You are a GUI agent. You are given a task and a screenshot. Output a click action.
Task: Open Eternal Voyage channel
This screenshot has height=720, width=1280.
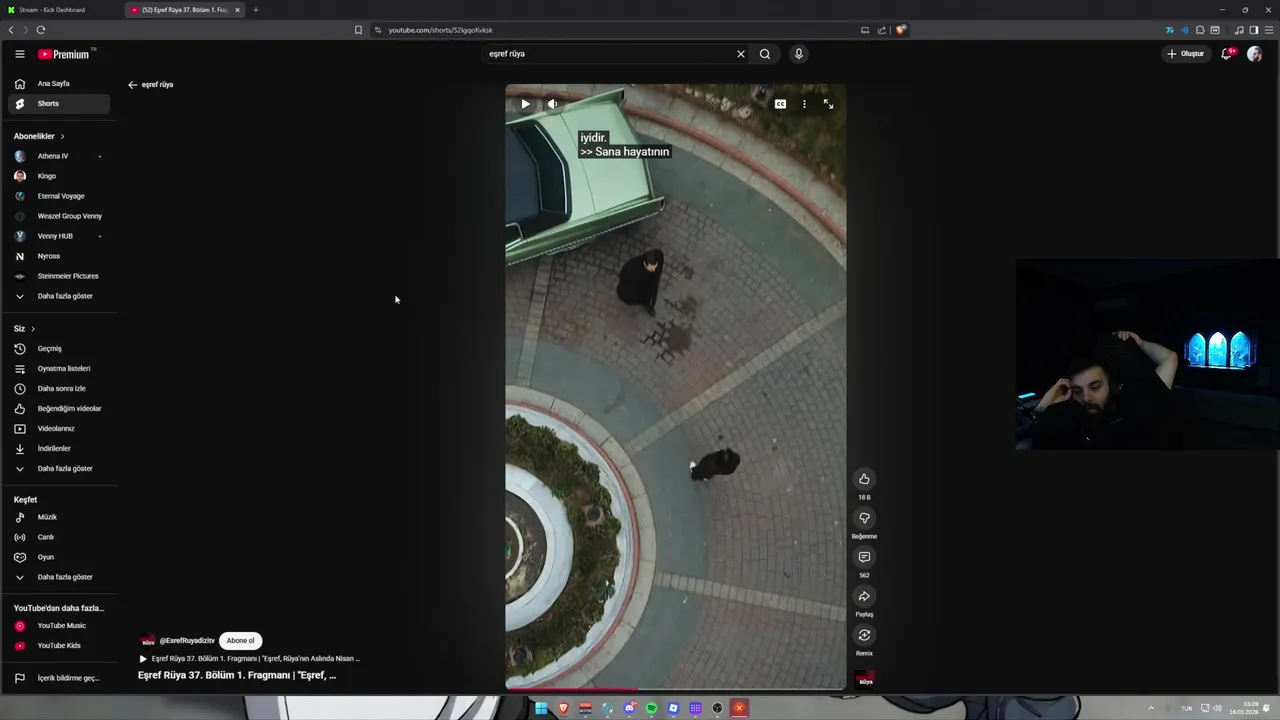(x=60, y=196)
